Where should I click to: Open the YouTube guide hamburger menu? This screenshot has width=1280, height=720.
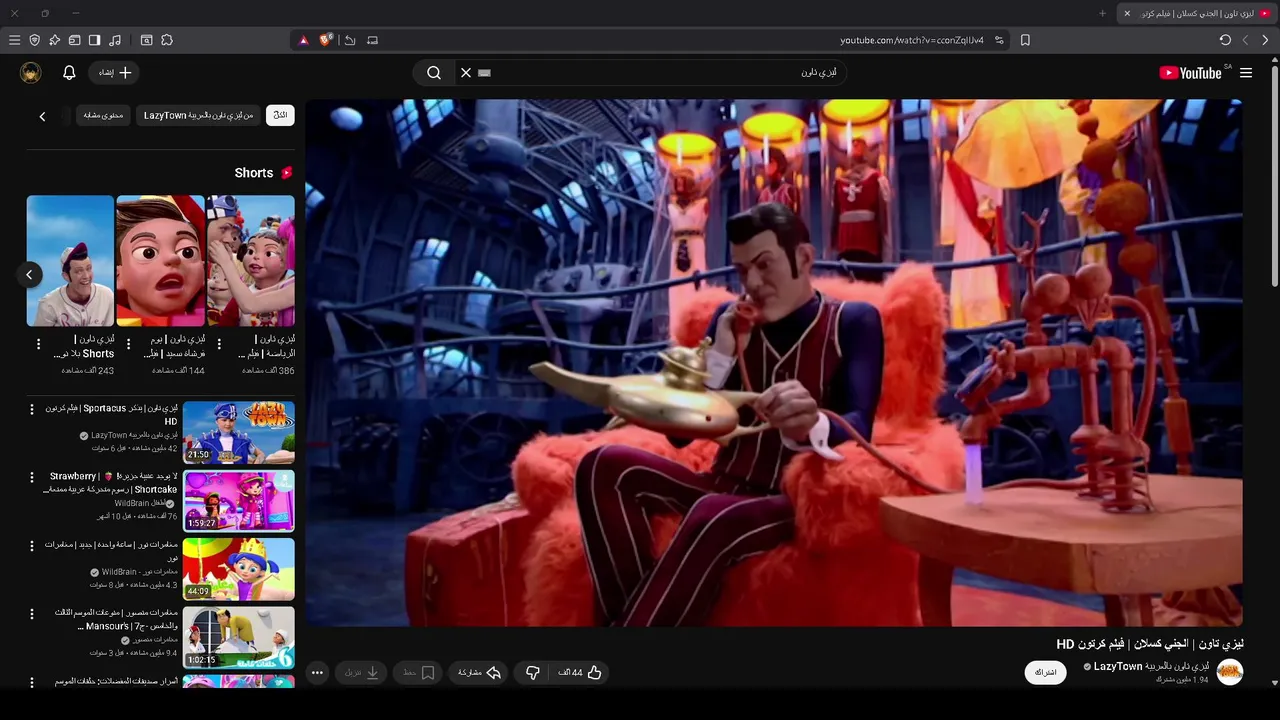1246,72
